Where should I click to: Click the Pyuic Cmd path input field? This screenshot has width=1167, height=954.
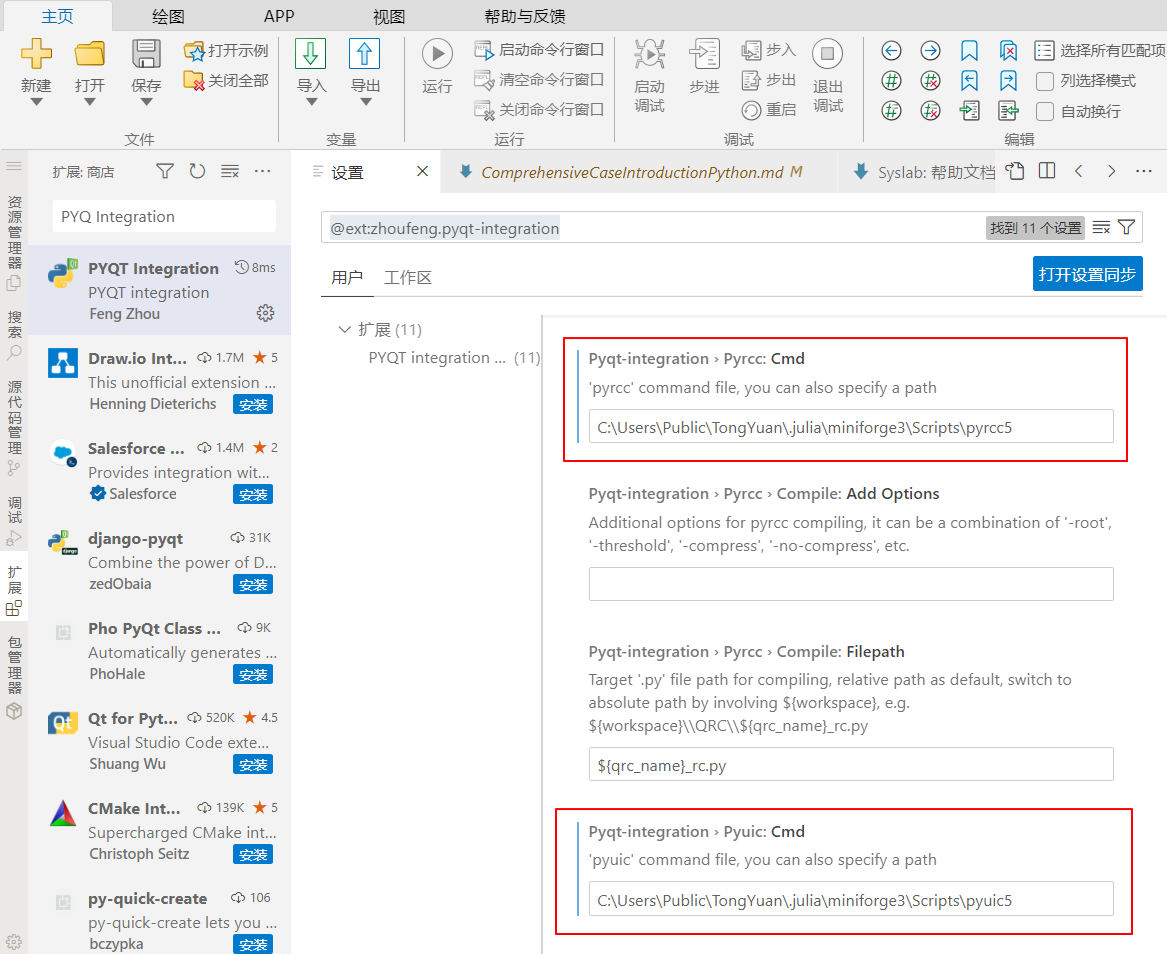(850, 899)
